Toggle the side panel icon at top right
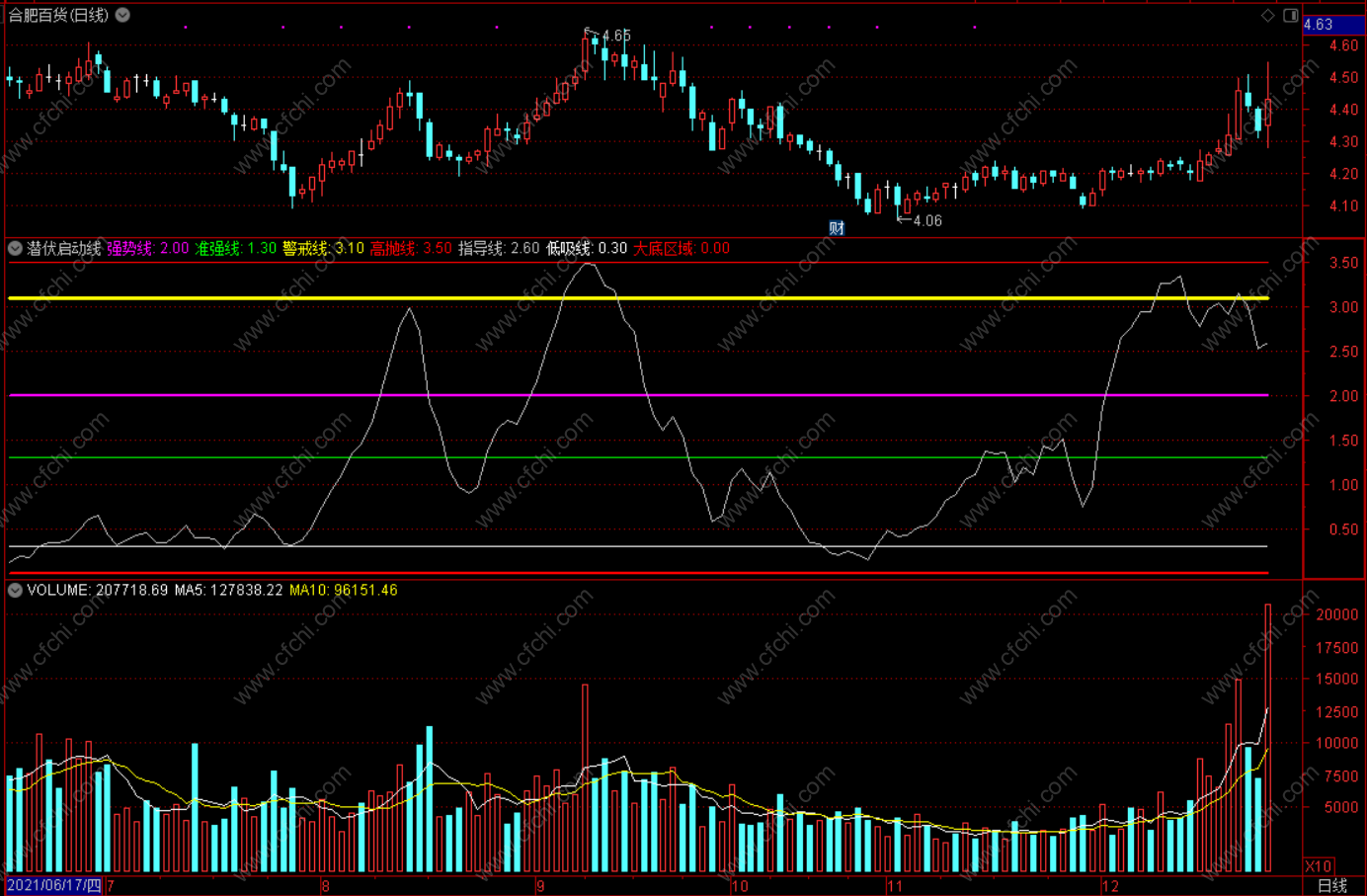The height and width of the screenshot is (896, 1367). [x=1291, y=15]
